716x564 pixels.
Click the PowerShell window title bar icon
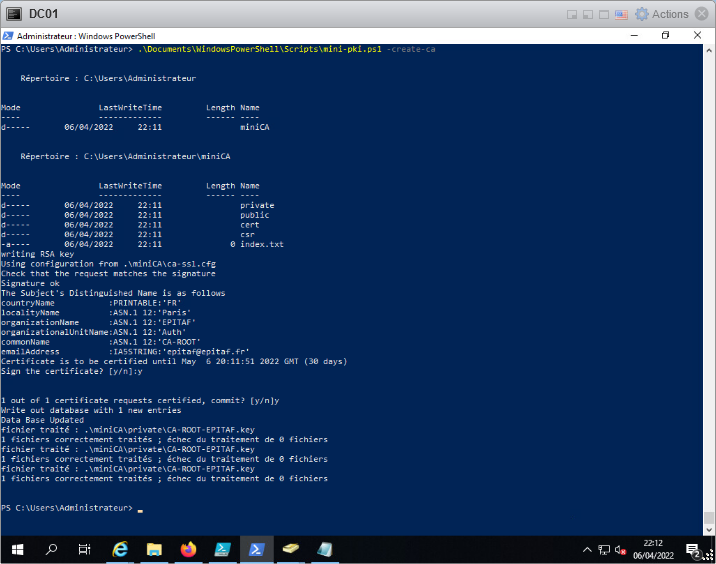coord(9,35)
